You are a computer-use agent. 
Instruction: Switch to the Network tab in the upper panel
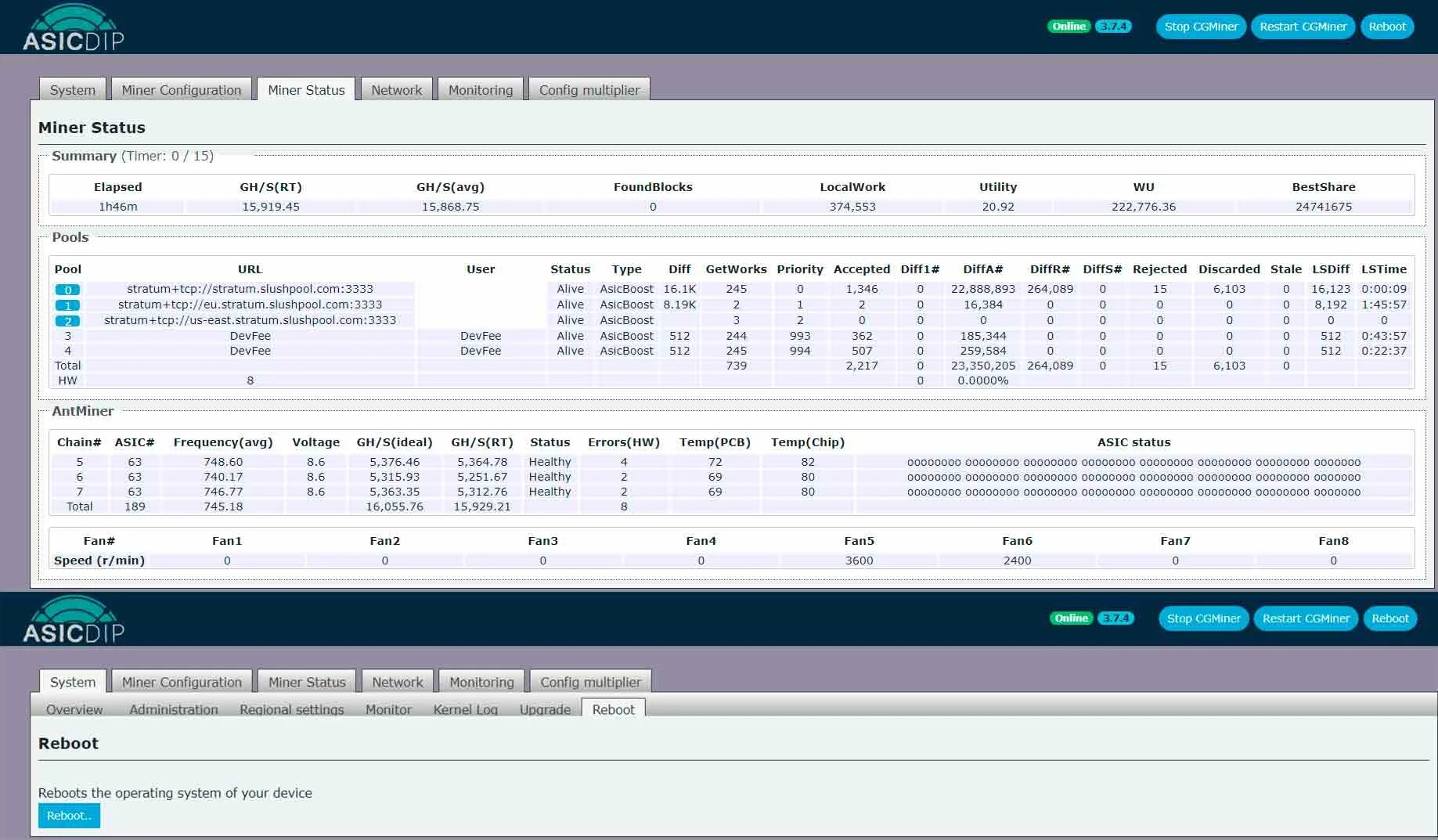[x=396, y=90]
